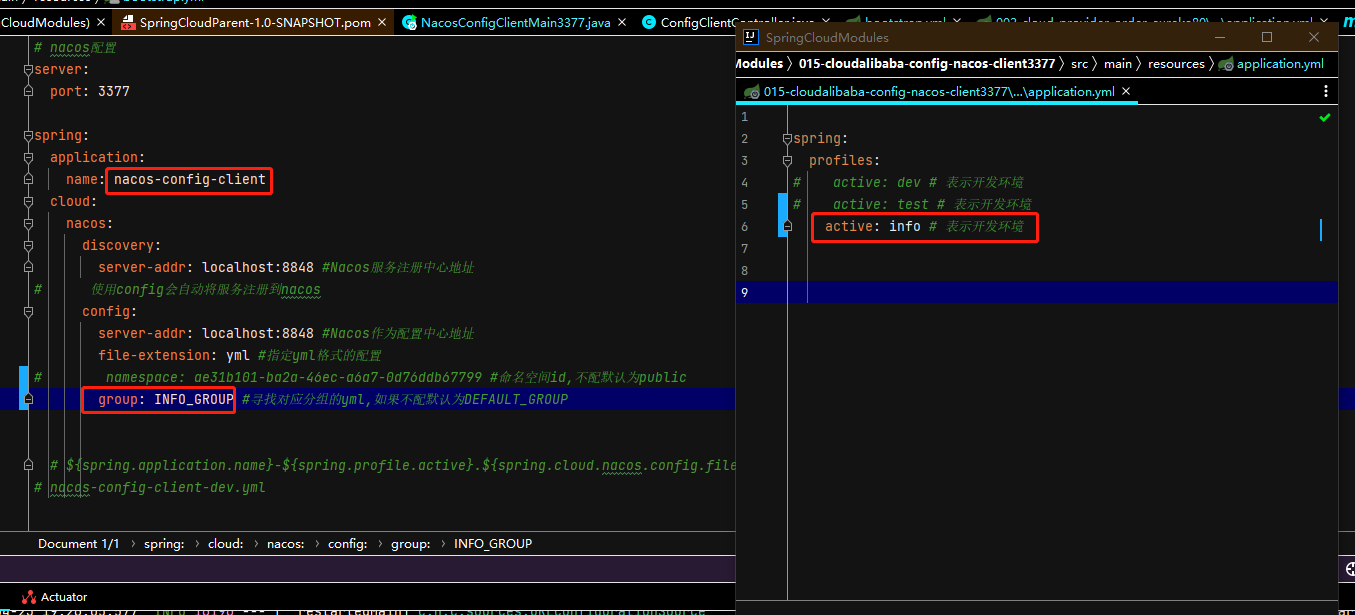This screenshot has height=615, width=1355.
Task: Click the 'active: info' line in application.yml
Action: tap(924, 226)
